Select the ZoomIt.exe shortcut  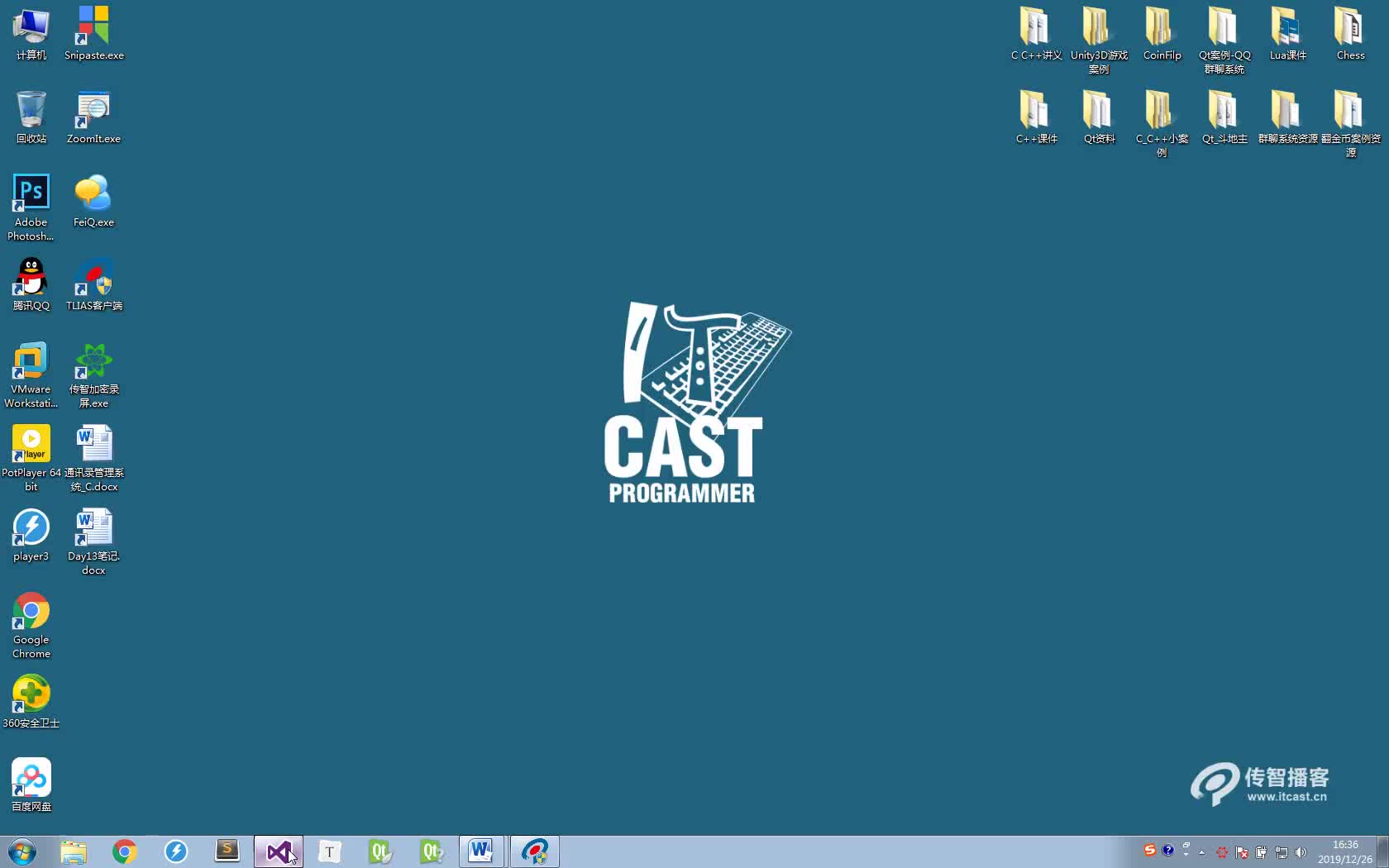[93, 117]
